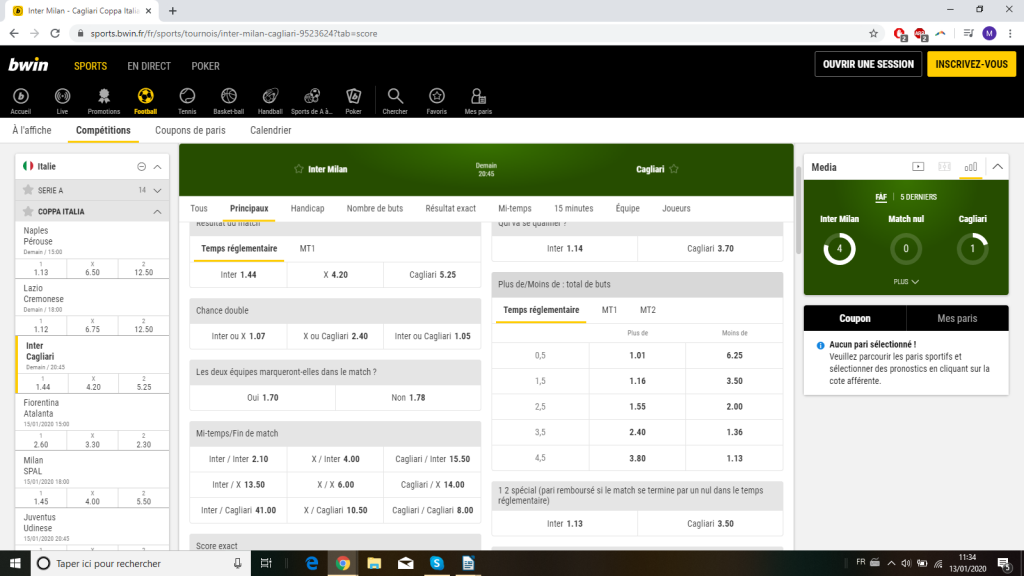Screen dimensions: 1024x576
Task: Favorite Cagliari with the star
Action: [x=674, y=168]
